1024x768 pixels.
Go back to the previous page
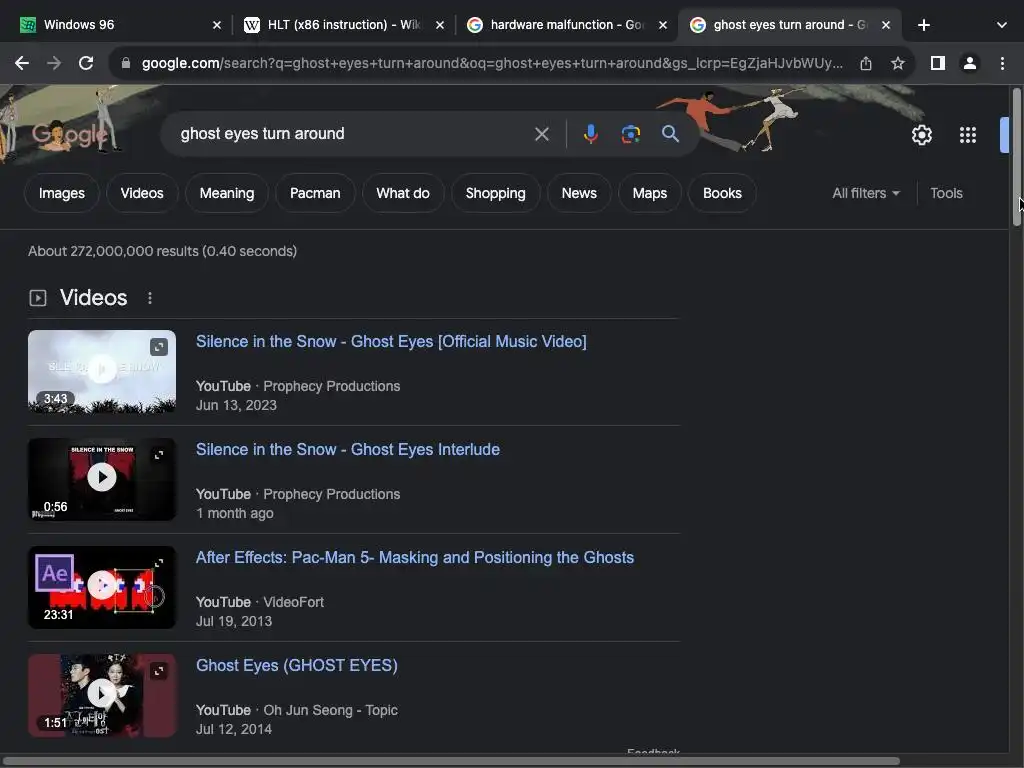tap(22, 63)
